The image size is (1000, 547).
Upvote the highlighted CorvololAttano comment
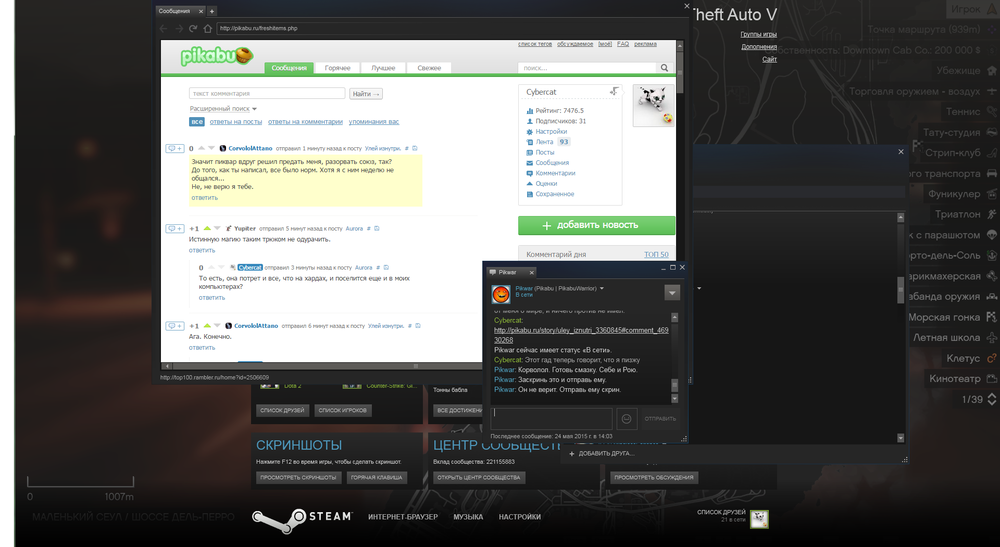[x=201, y=148]
